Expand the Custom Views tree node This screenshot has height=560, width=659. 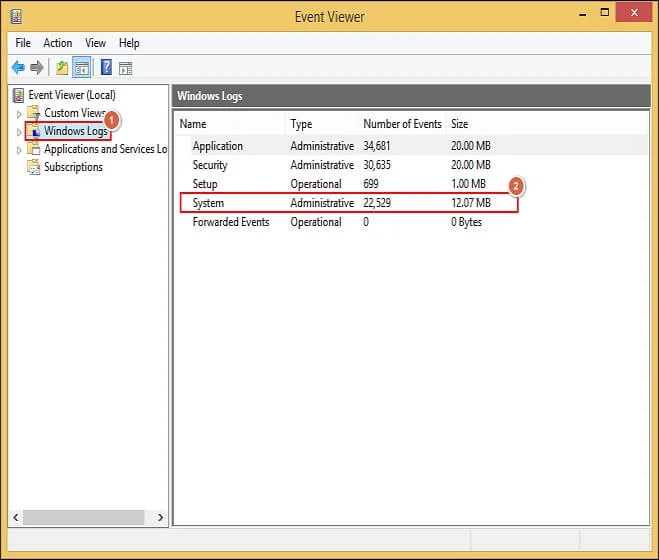point(19,114)
